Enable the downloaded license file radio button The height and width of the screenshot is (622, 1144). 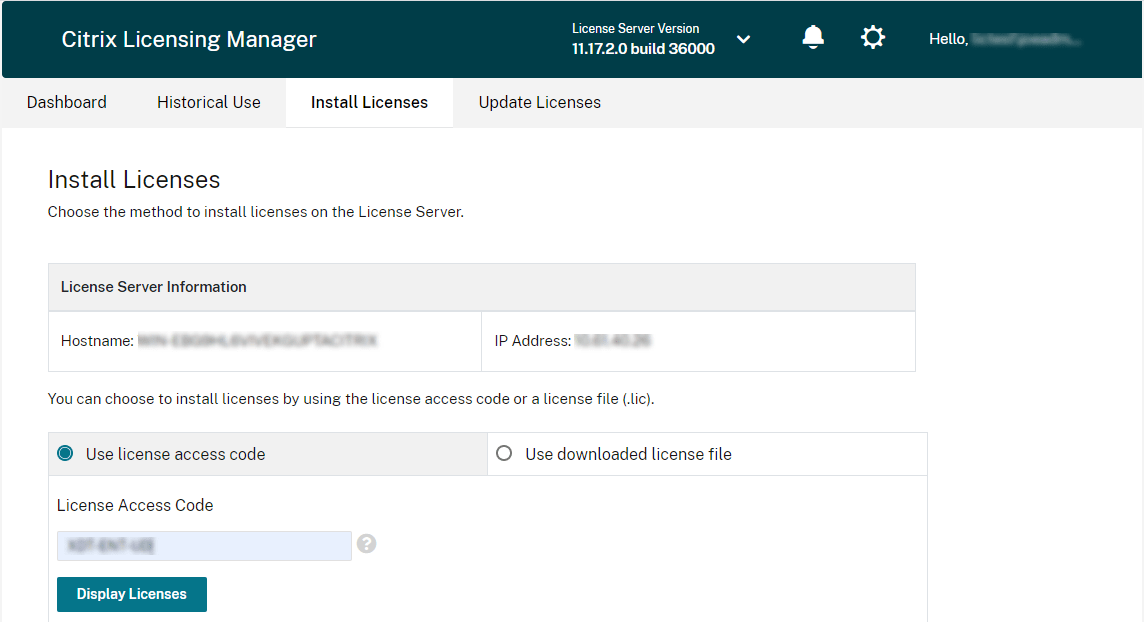click(505, 453)
